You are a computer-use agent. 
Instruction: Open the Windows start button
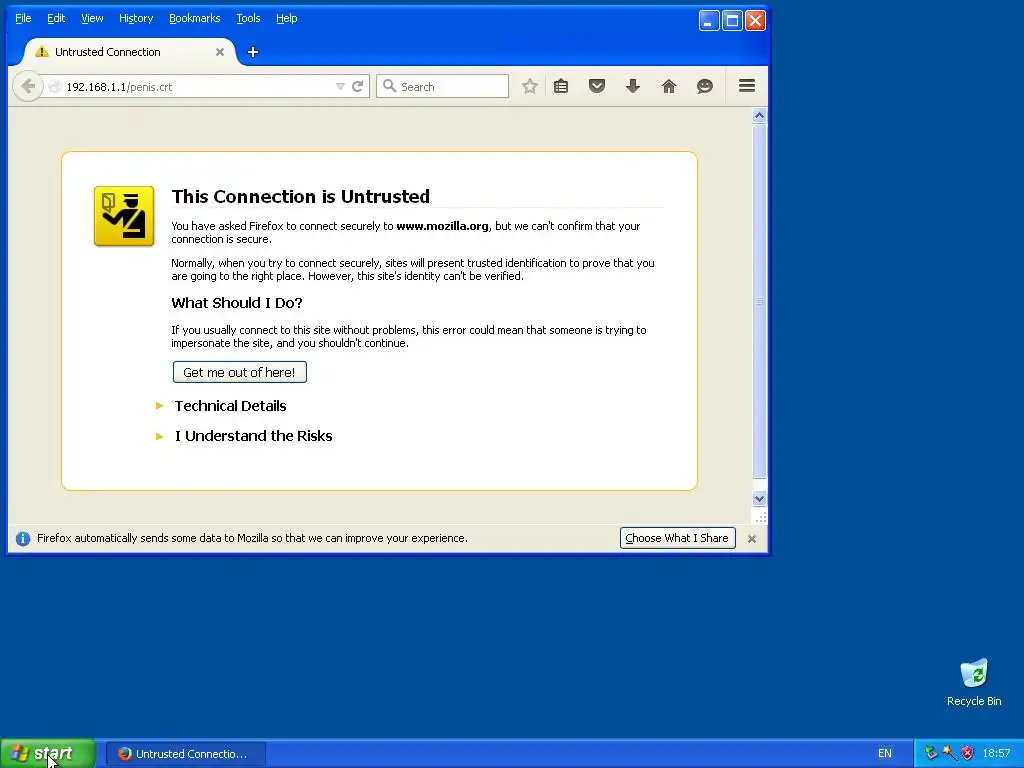48,753
